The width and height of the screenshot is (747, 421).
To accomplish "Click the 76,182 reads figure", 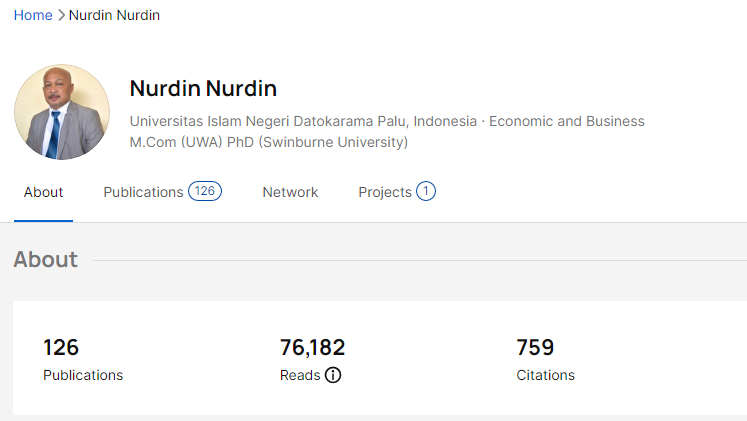I will click(313, 347).
